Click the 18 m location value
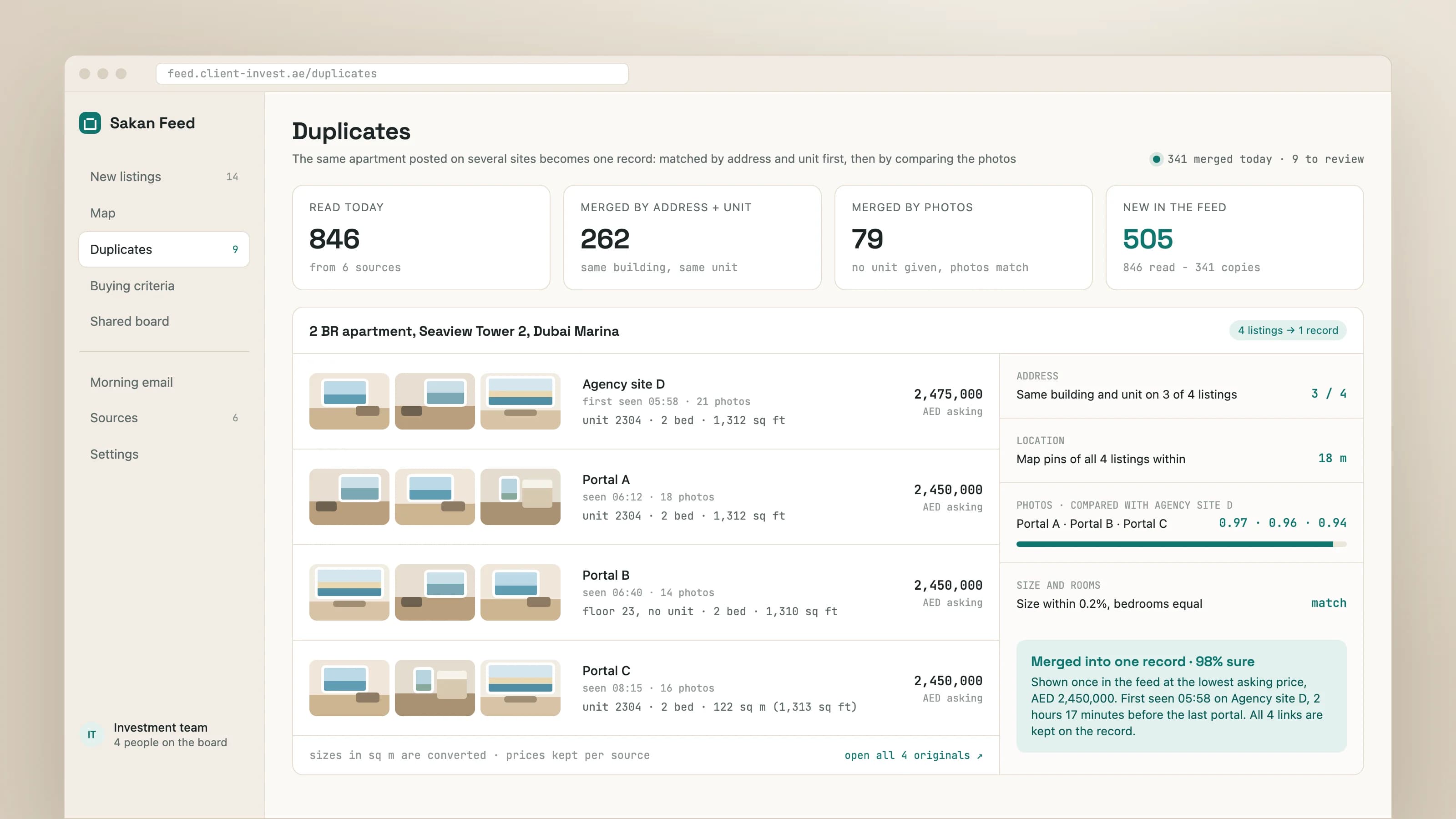The image size is (1456, 819). point(1332,458)
